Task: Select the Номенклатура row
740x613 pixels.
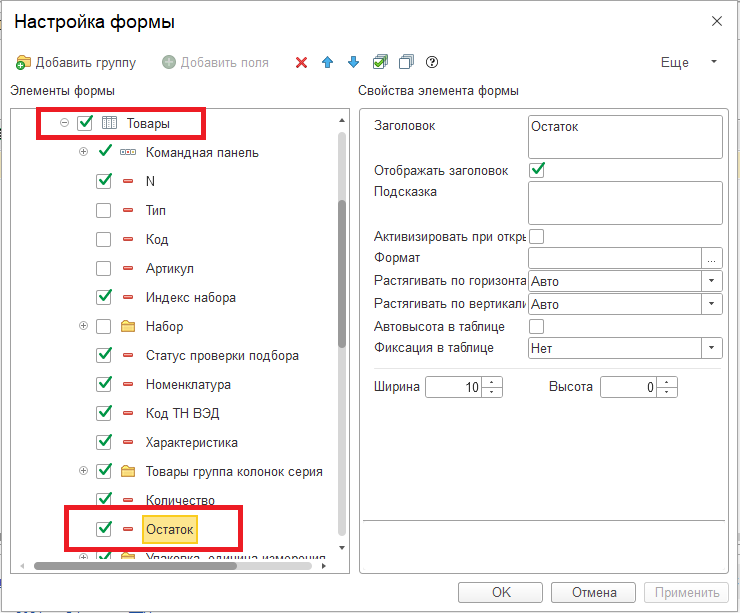Action: pyautogui.click(x=188, y=384)
